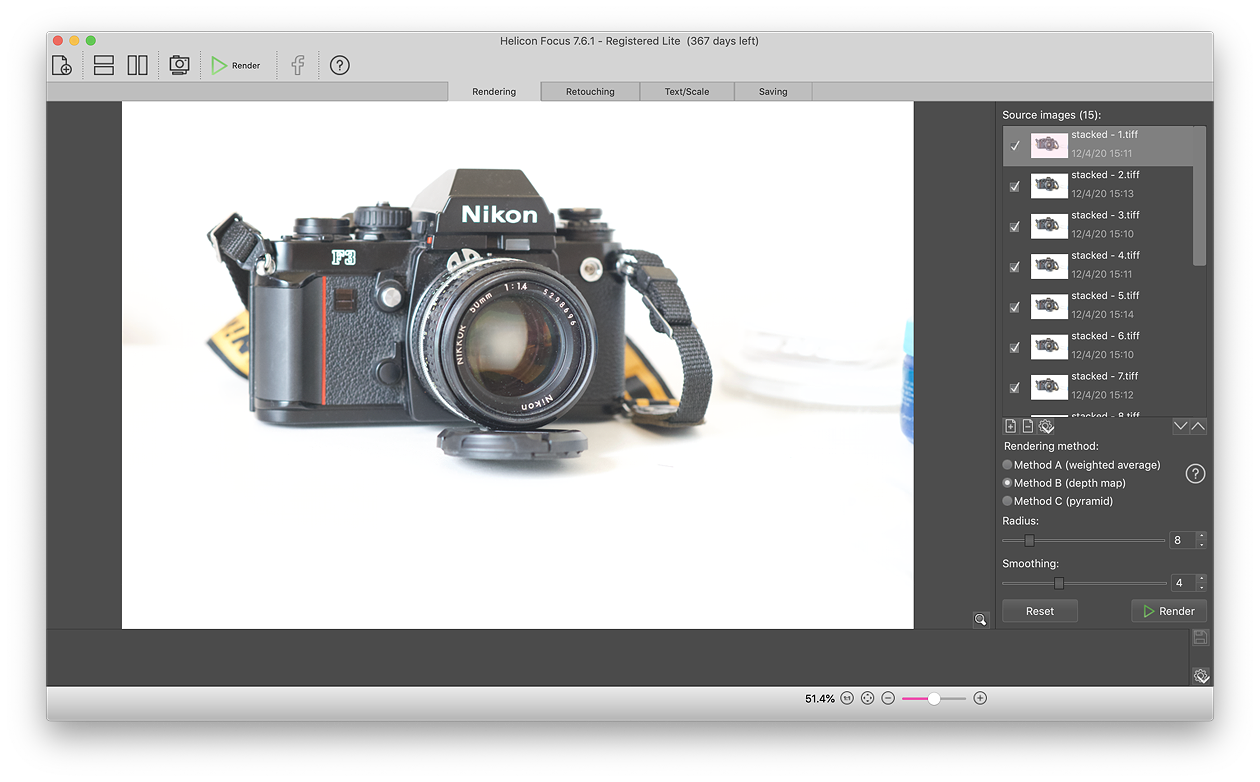Open source list settings gear icon
The image size is (1260, 782).
[1046, 426]
